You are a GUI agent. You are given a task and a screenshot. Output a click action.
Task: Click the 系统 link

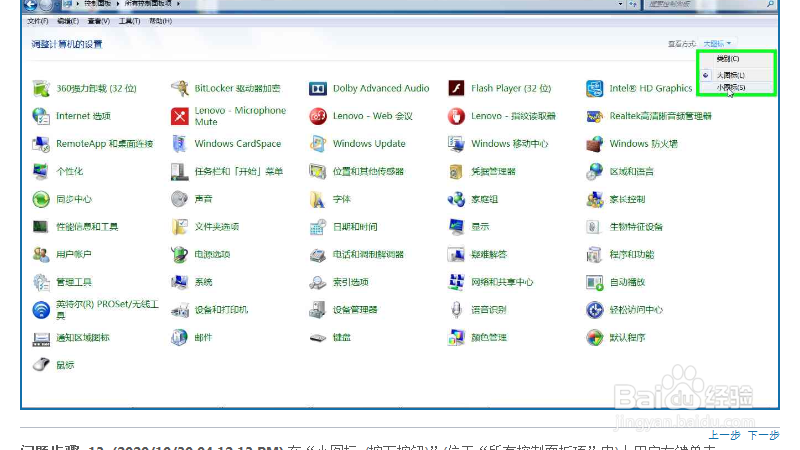pyautogui.click(x=203, y=282)
